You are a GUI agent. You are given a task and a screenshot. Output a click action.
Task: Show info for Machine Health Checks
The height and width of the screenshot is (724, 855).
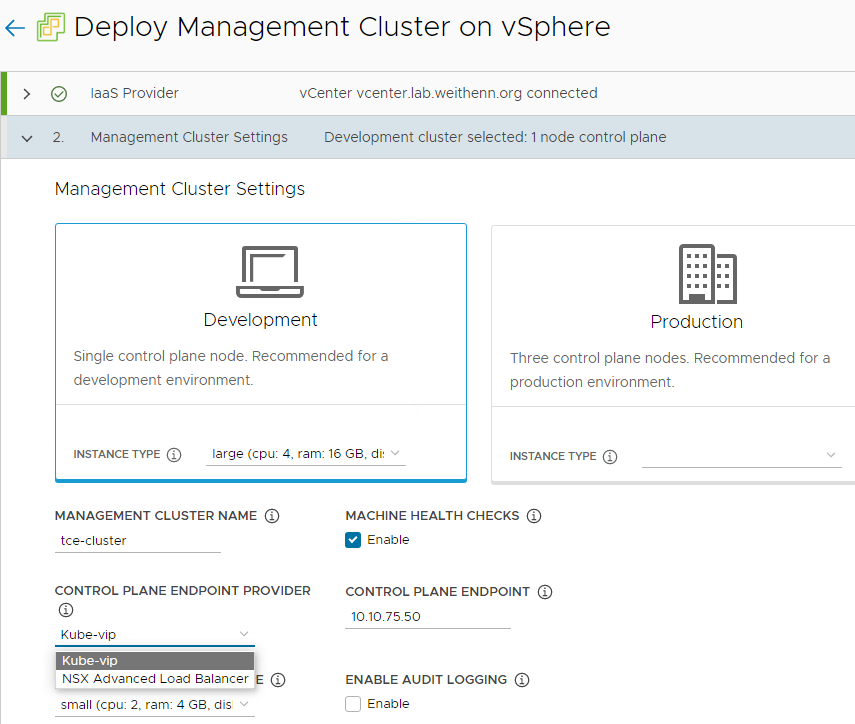[534, 516]
